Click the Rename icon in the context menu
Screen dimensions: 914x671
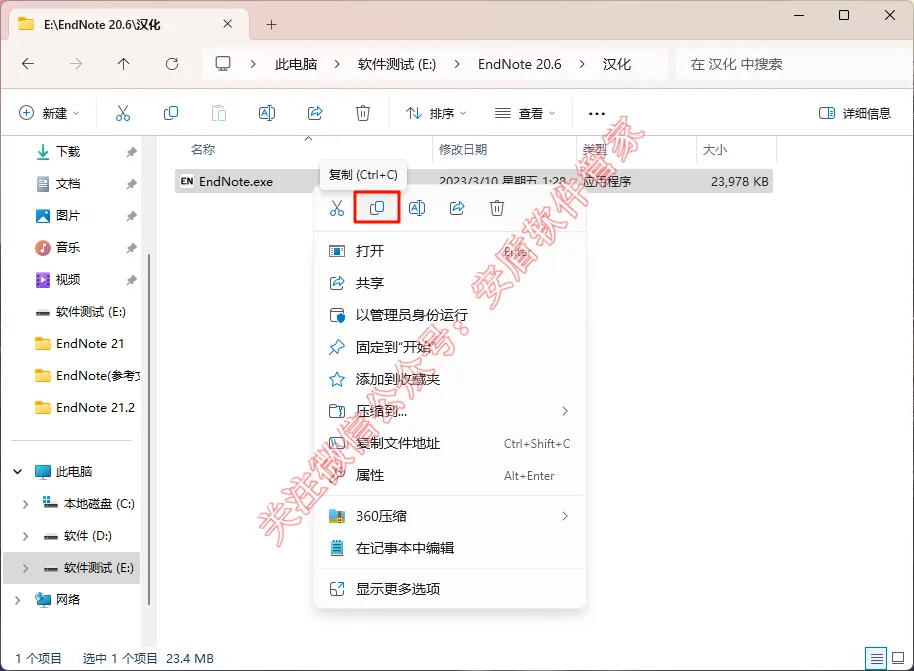pos(417,208)
